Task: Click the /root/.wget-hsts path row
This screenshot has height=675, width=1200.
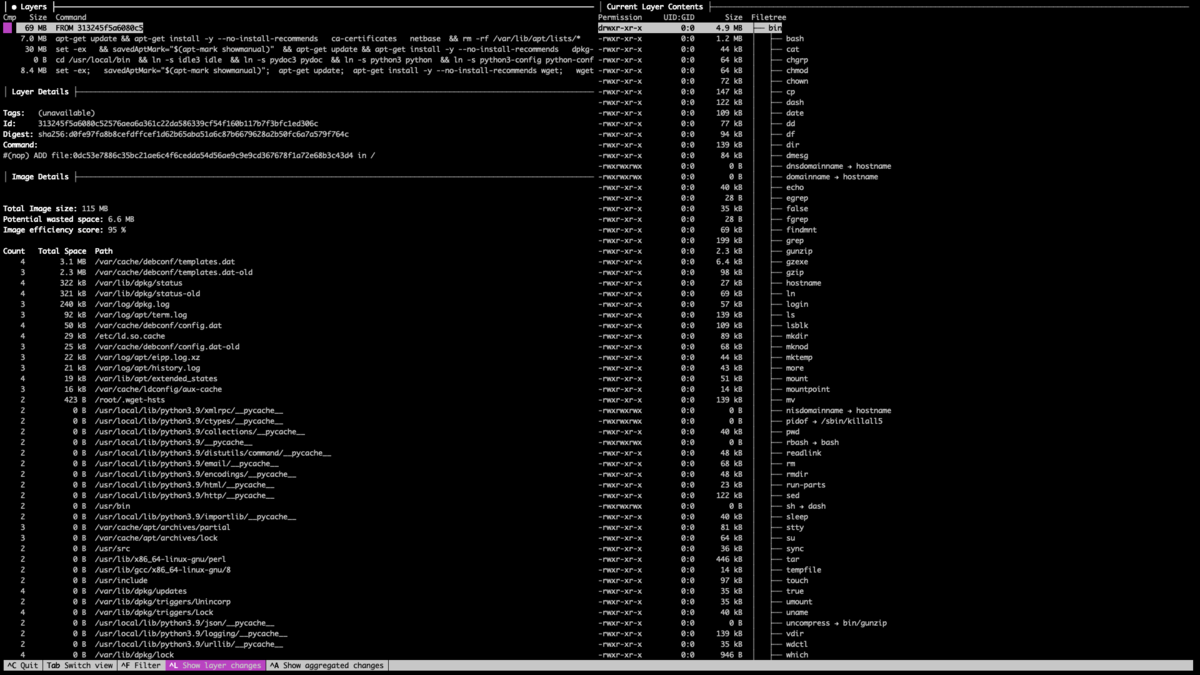Action: coord(299,400)
